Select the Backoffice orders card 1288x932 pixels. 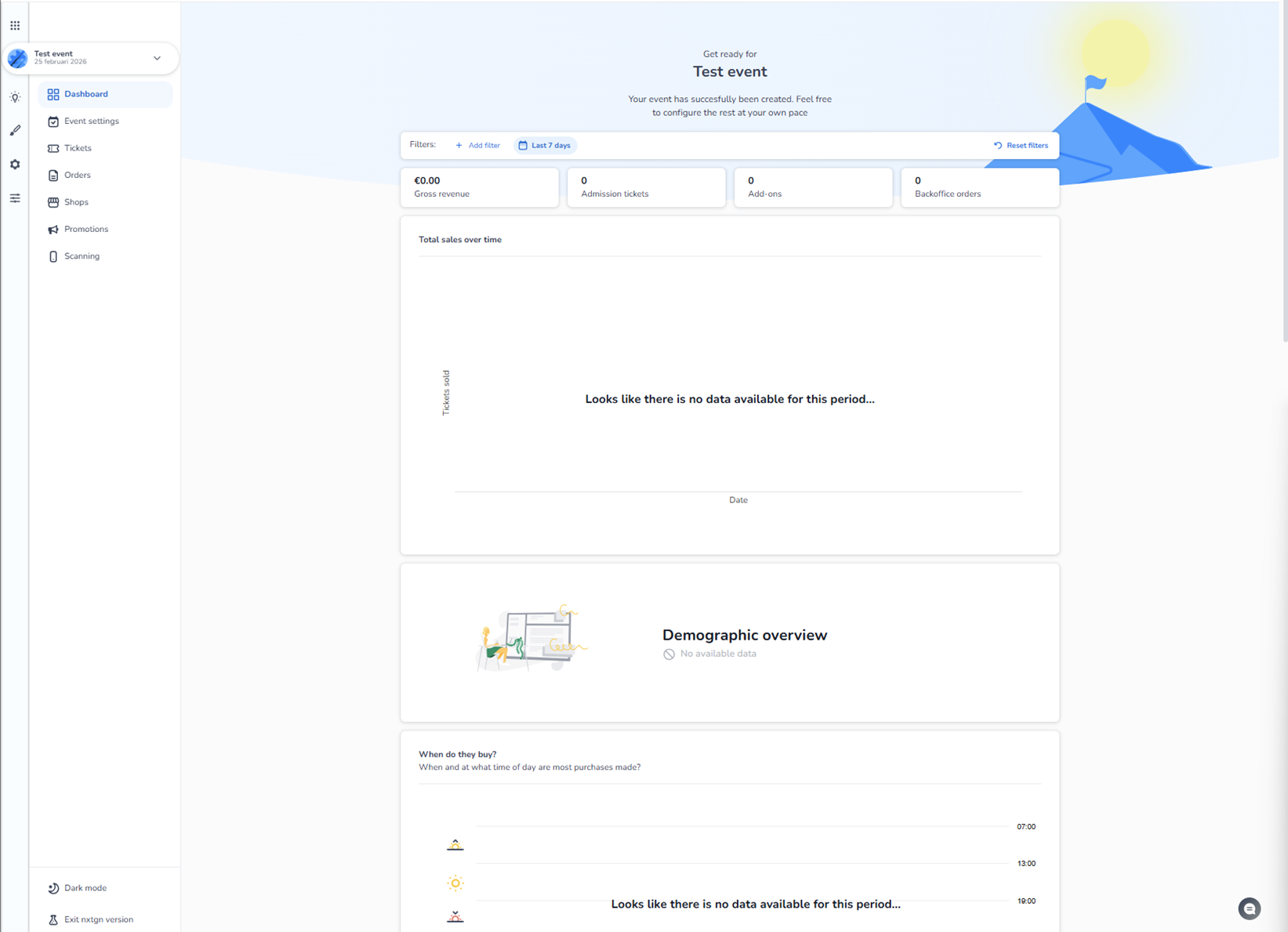click(979, 187)
